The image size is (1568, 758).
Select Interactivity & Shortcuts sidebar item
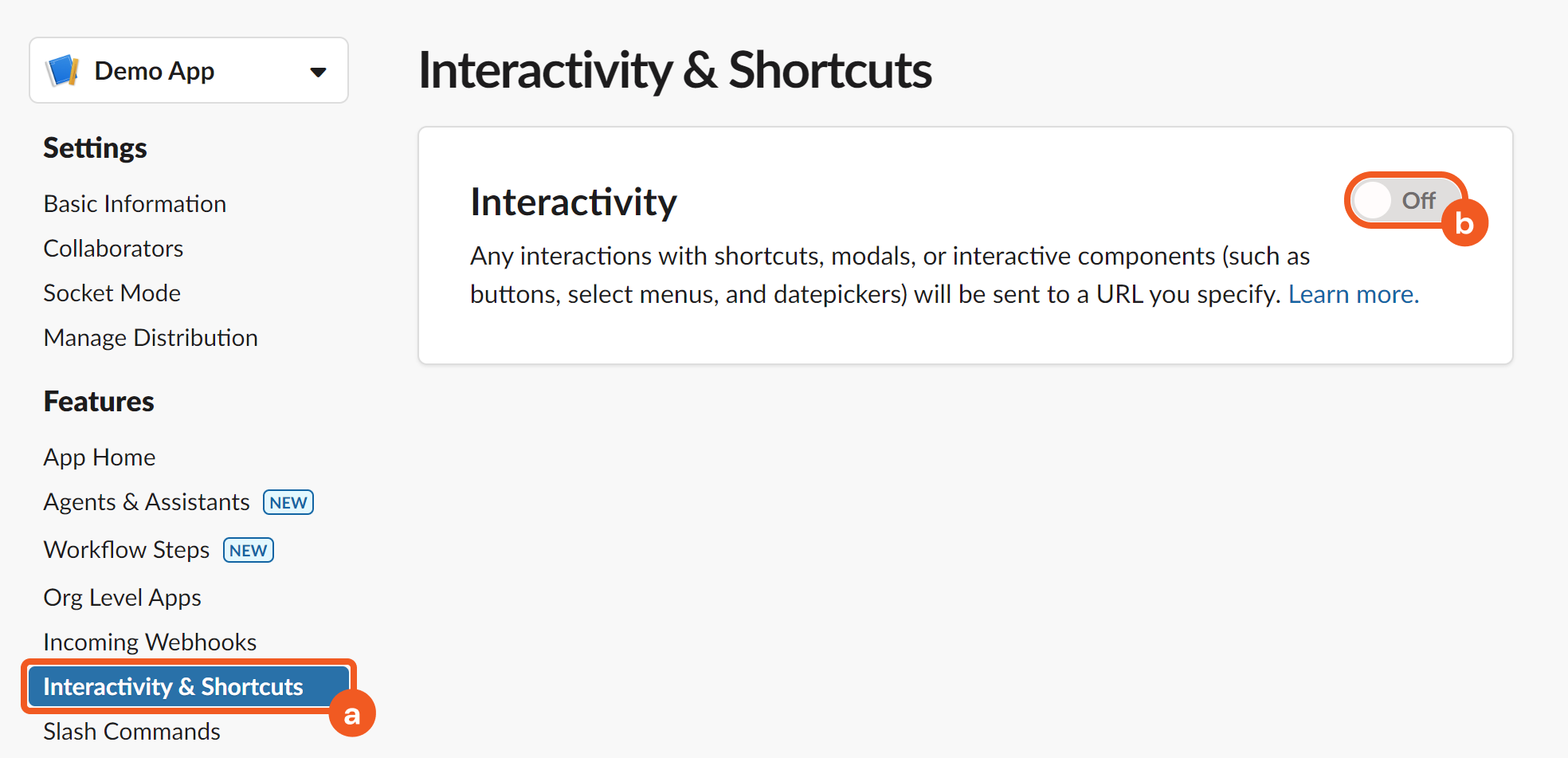pyautogui.click(x=173, y=687)
